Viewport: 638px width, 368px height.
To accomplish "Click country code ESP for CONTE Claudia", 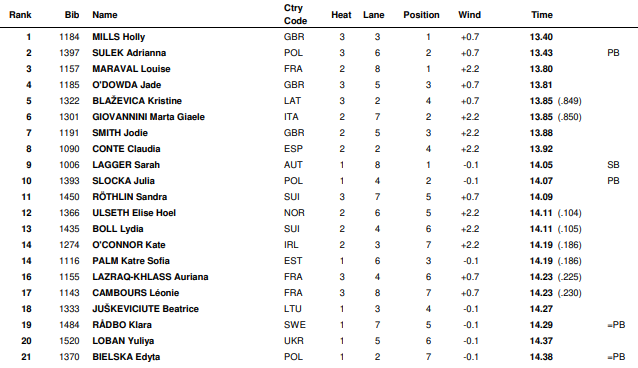I will click(293, 149).
